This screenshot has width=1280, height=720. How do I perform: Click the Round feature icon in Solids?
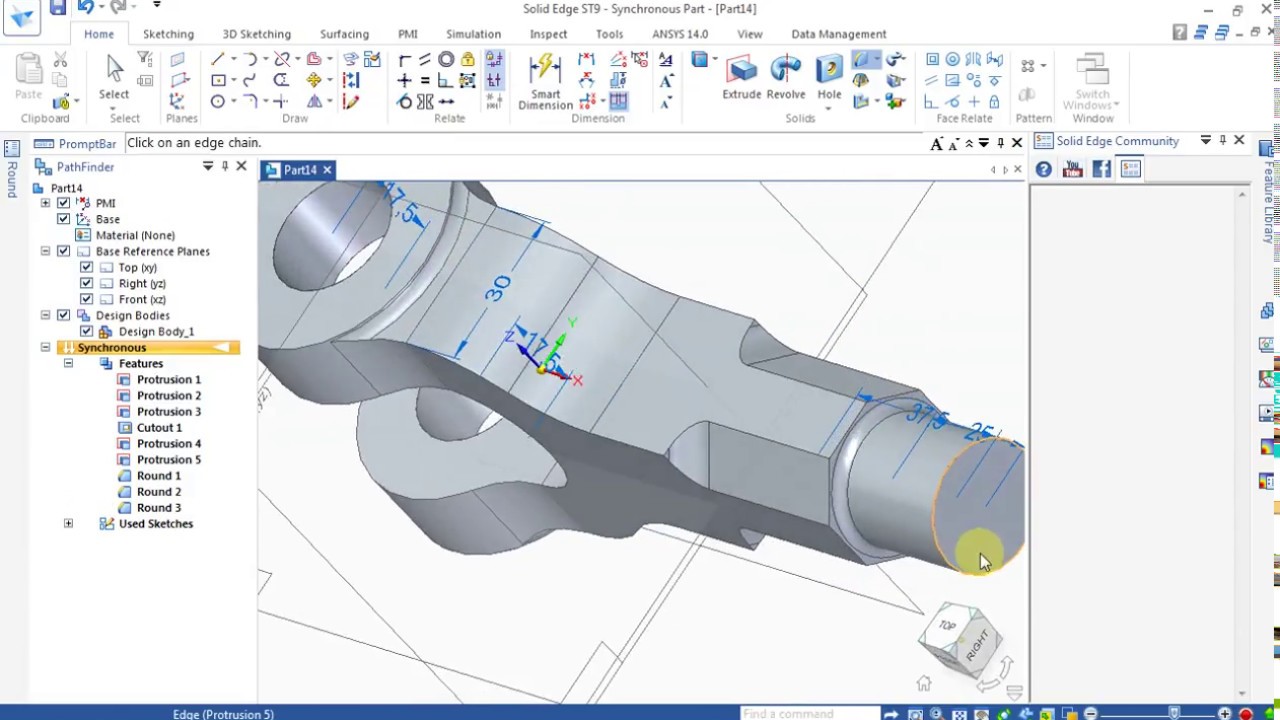click(862, 60)
